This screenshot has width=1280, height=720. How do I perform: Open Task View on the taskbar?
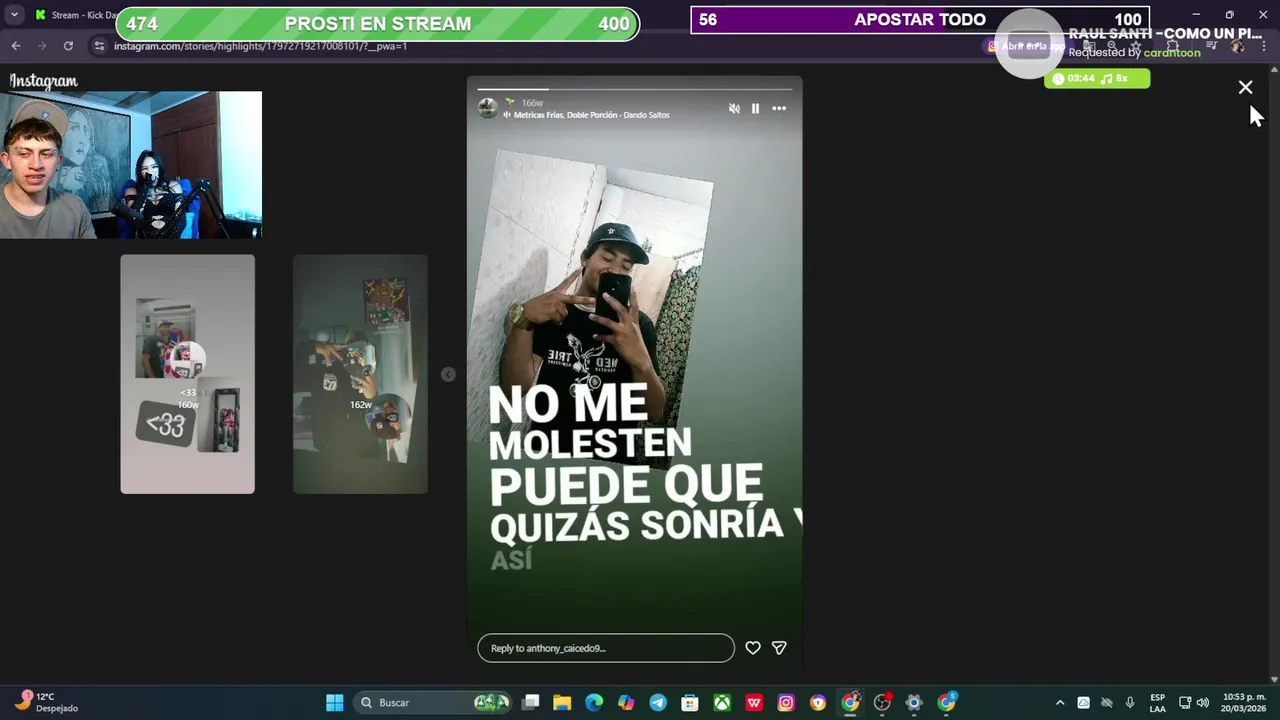pyautogui.click(x=530, y=702)
